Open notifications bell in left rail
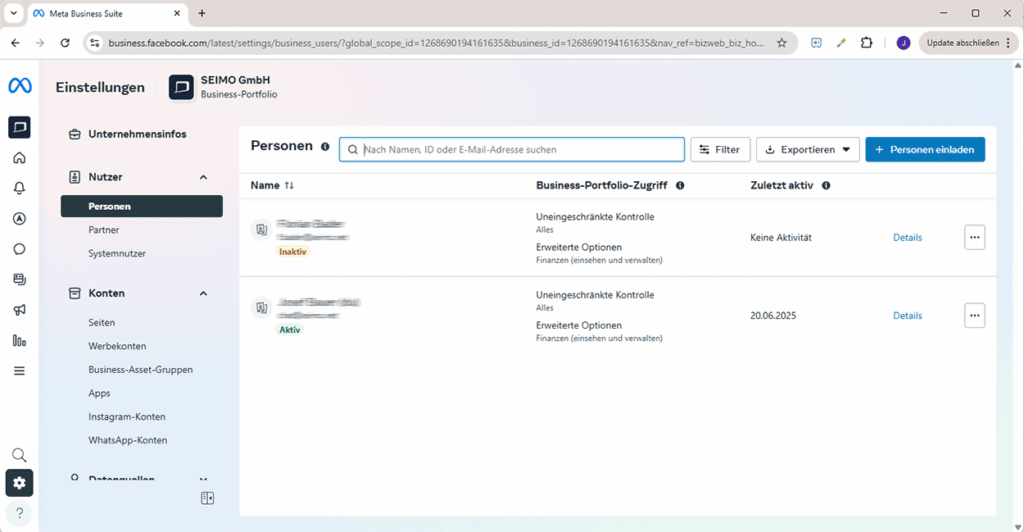This screenshot has height=532, width=1024. point(20,188)
